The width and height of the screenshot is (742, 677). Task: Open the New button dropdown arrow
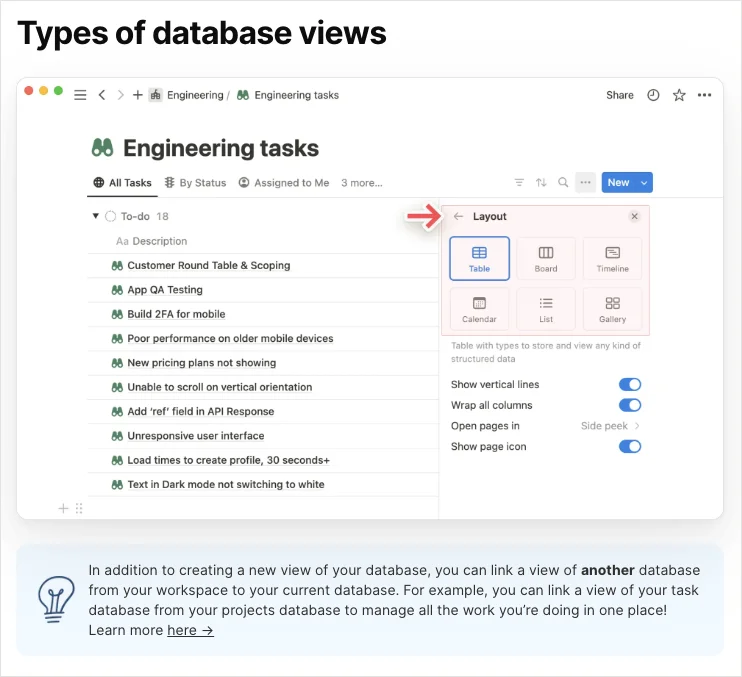644,183
